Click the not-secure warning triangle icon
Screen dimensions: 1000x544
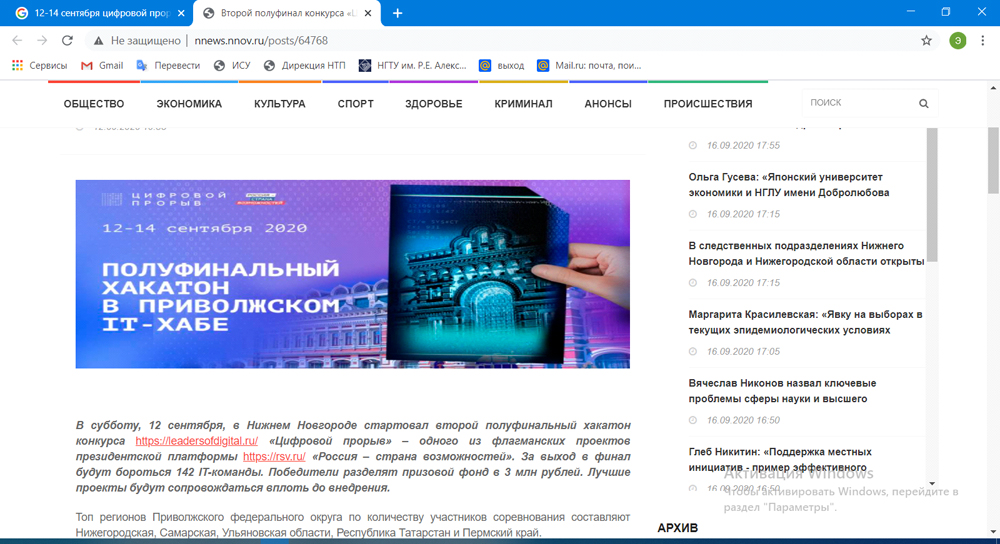pyautogui.click(x=98, y=41)
